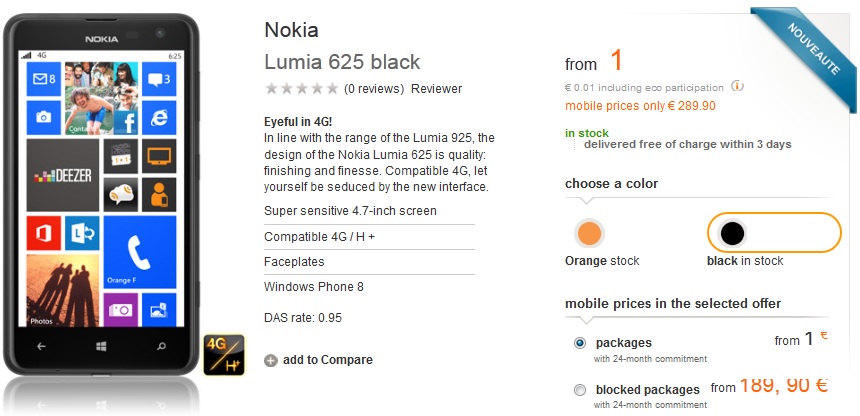This screenshot has width=860, height=416.
Task: Click the eco participation info icon
Action: (737, 87)
